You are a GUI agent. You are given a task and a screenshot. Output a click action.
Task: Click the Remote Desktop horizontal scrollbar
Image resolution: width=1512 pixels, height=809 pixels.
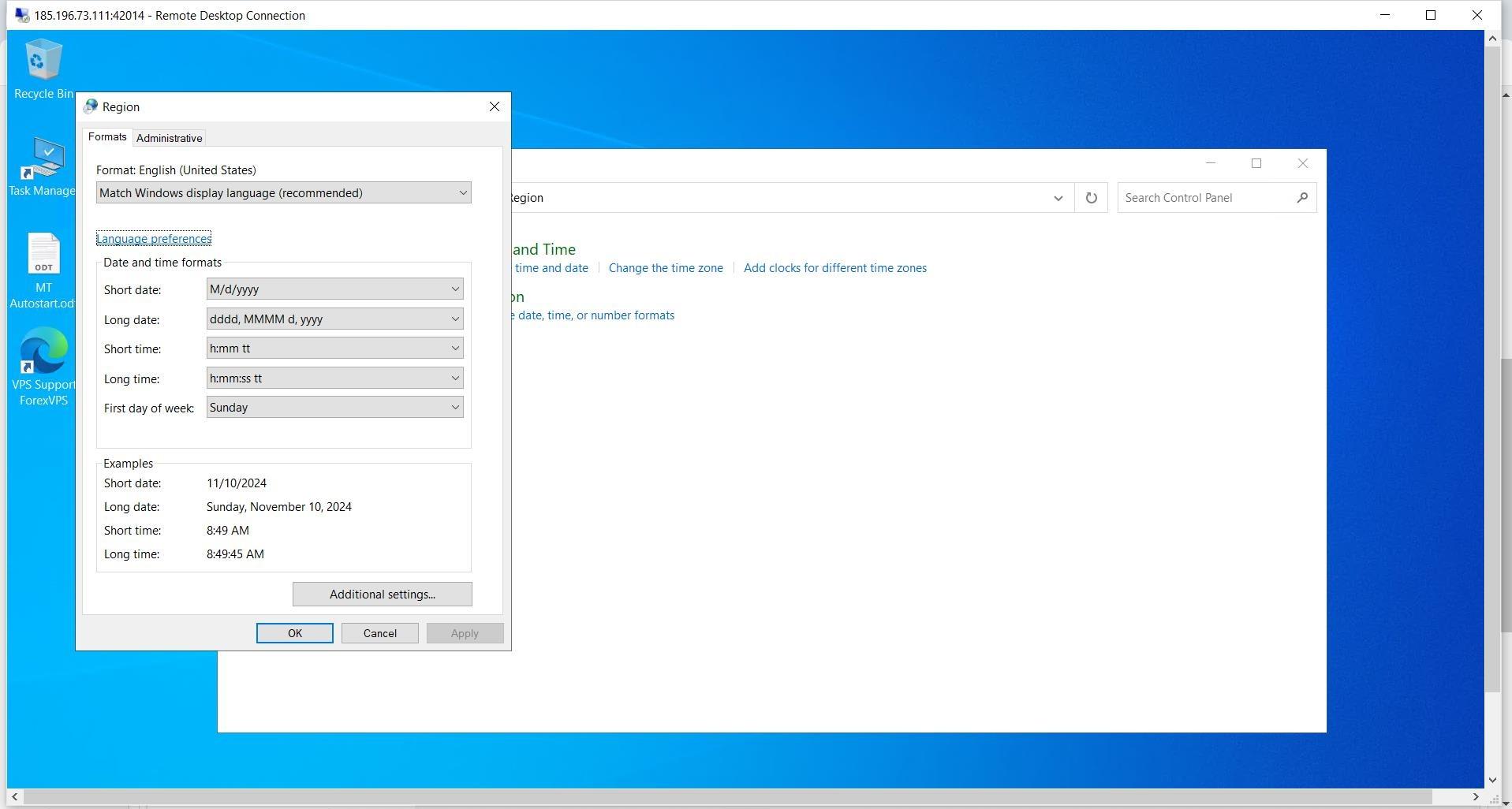click(x=727, y=796)
